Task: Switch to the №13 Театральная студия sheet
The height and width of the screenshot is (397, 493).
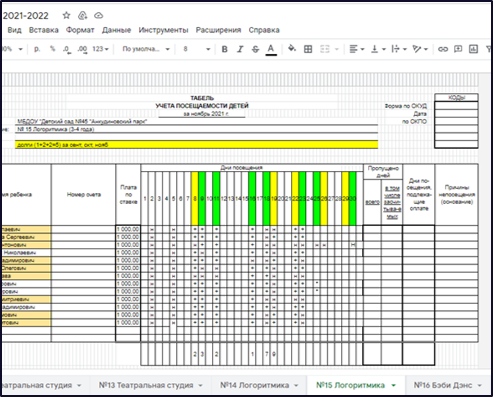Action: coord(146,385)
